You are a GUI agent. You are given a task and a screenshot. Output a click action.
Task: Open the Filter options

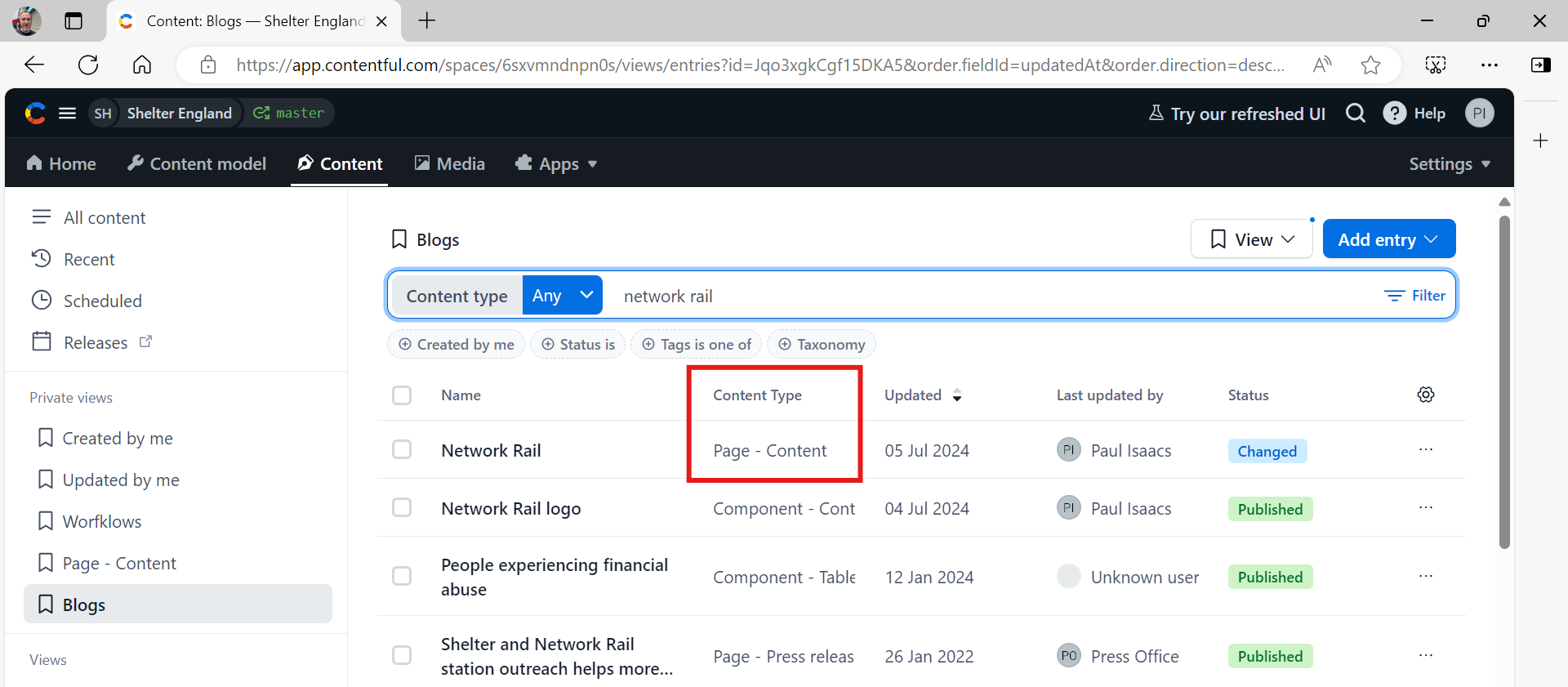point(1415,296)
